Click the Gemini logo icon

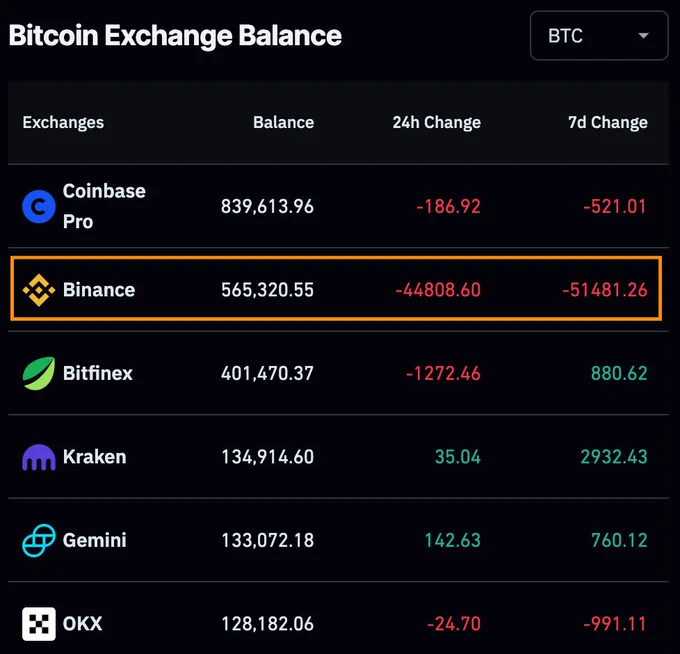(39, 540)
